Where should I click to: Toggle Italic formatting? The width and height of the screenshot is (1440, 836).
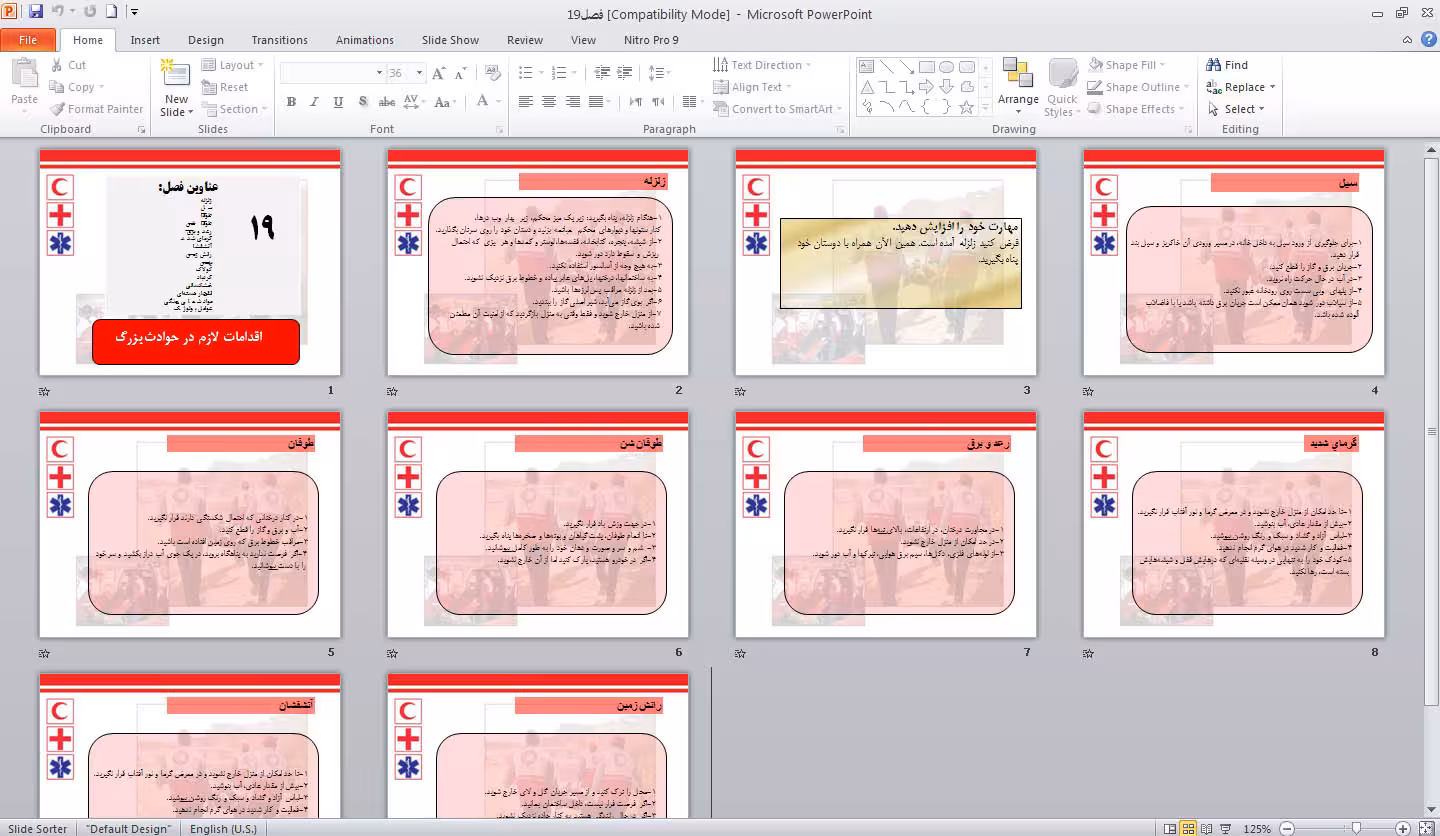(x=315, y=101)
